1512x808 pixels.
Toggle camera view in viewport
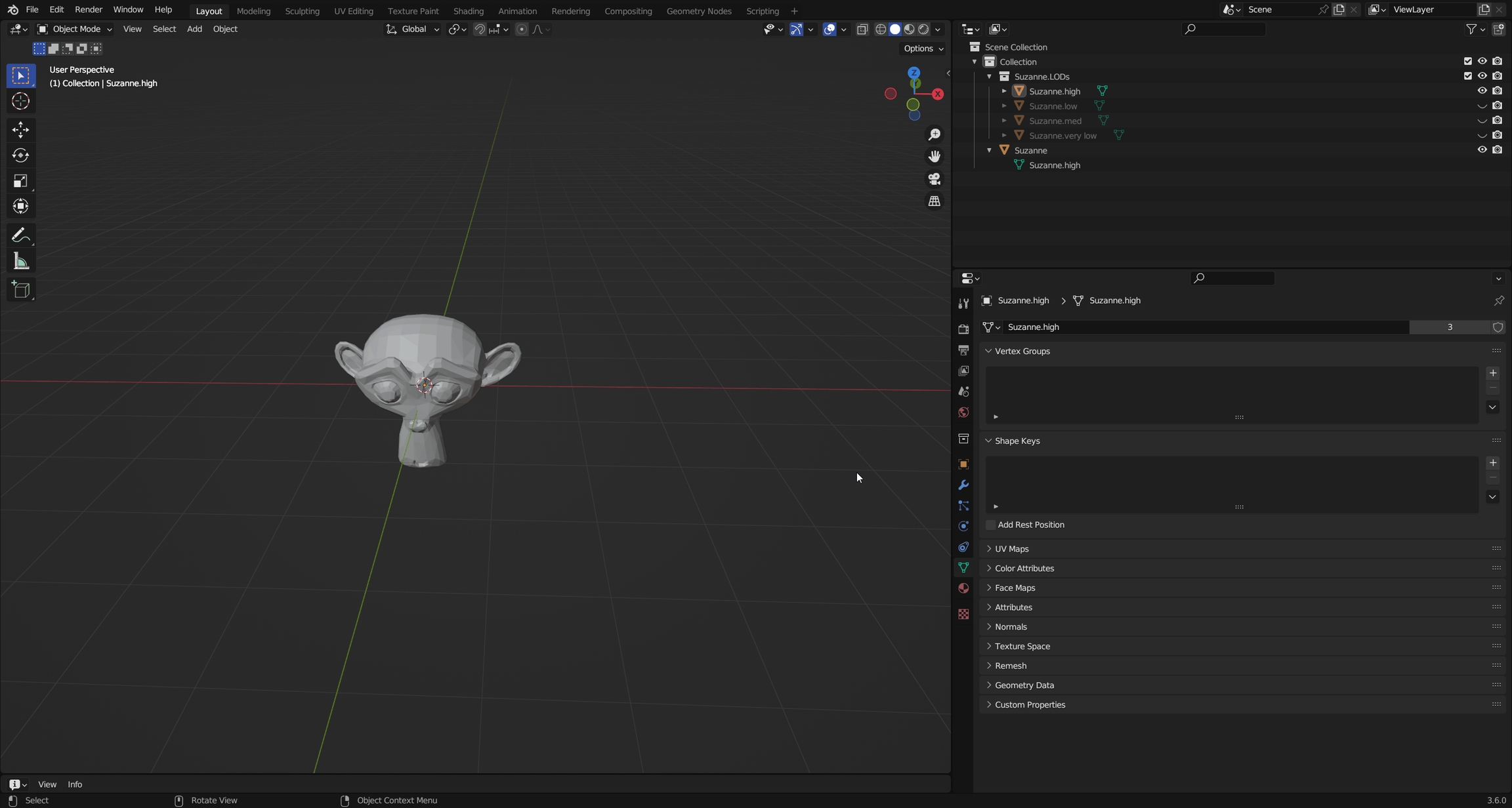(934, 178)
